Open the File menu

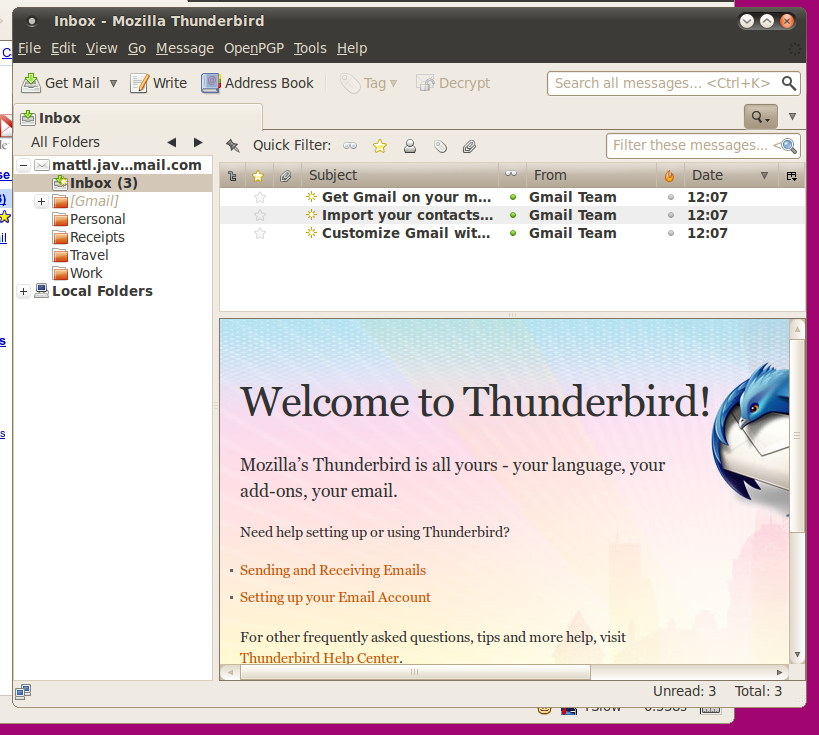(x=29, y=49)
